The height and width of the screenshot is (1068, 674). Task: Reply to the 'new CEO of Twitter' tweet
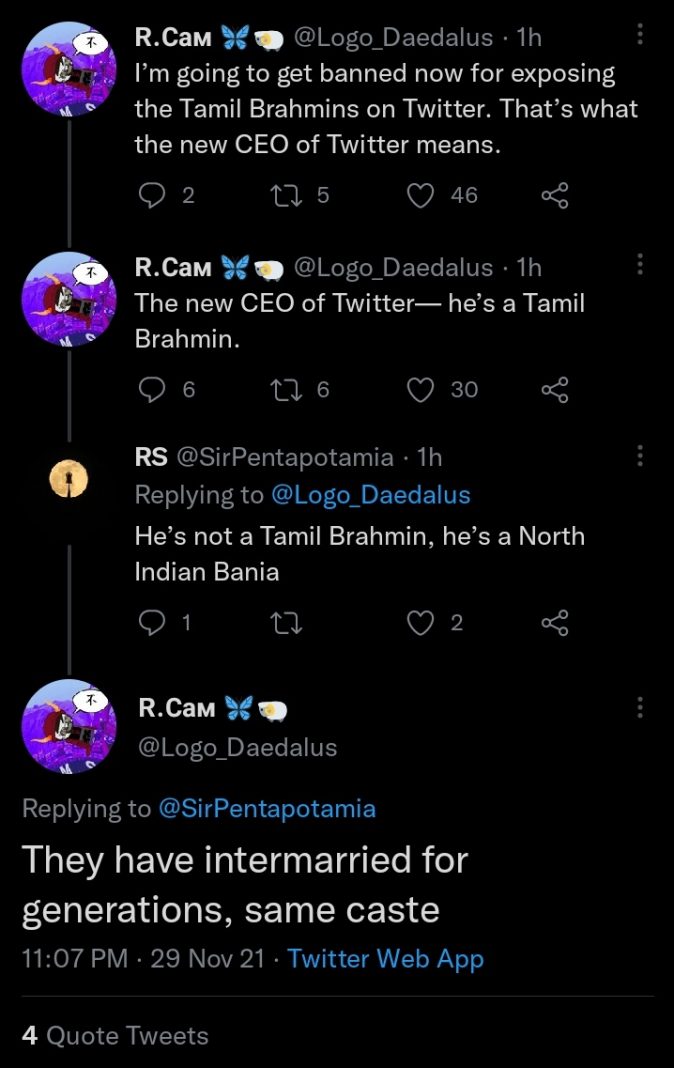[150, 389]
